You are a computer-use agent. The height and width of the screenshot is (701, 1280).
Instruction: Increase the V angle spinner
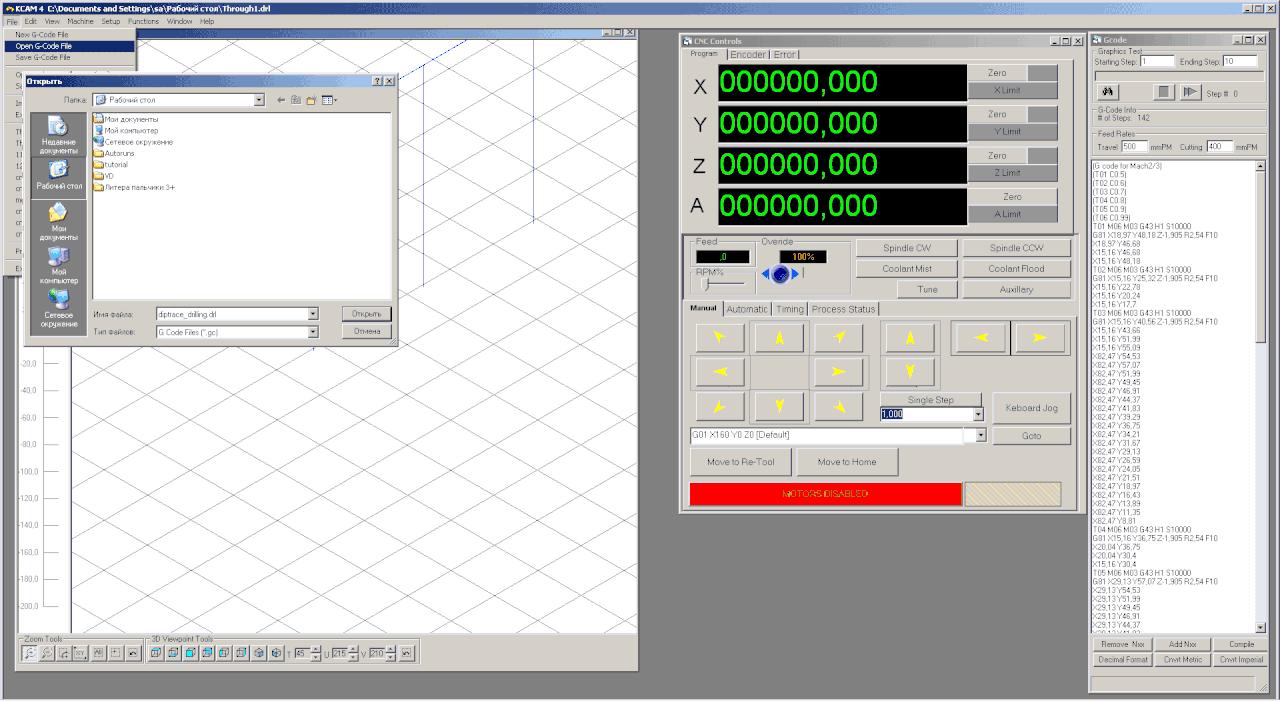(x=390, y=649)
